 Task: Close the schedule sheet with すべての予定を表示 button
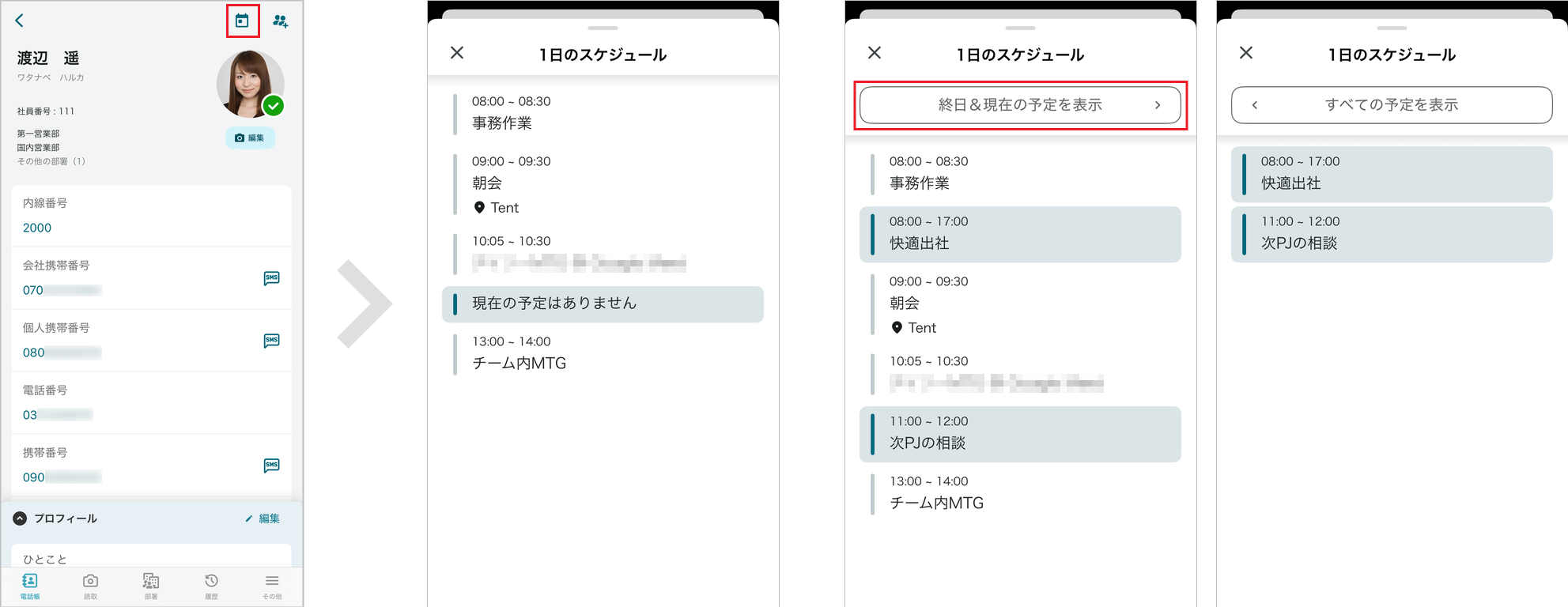[1246, 53]
